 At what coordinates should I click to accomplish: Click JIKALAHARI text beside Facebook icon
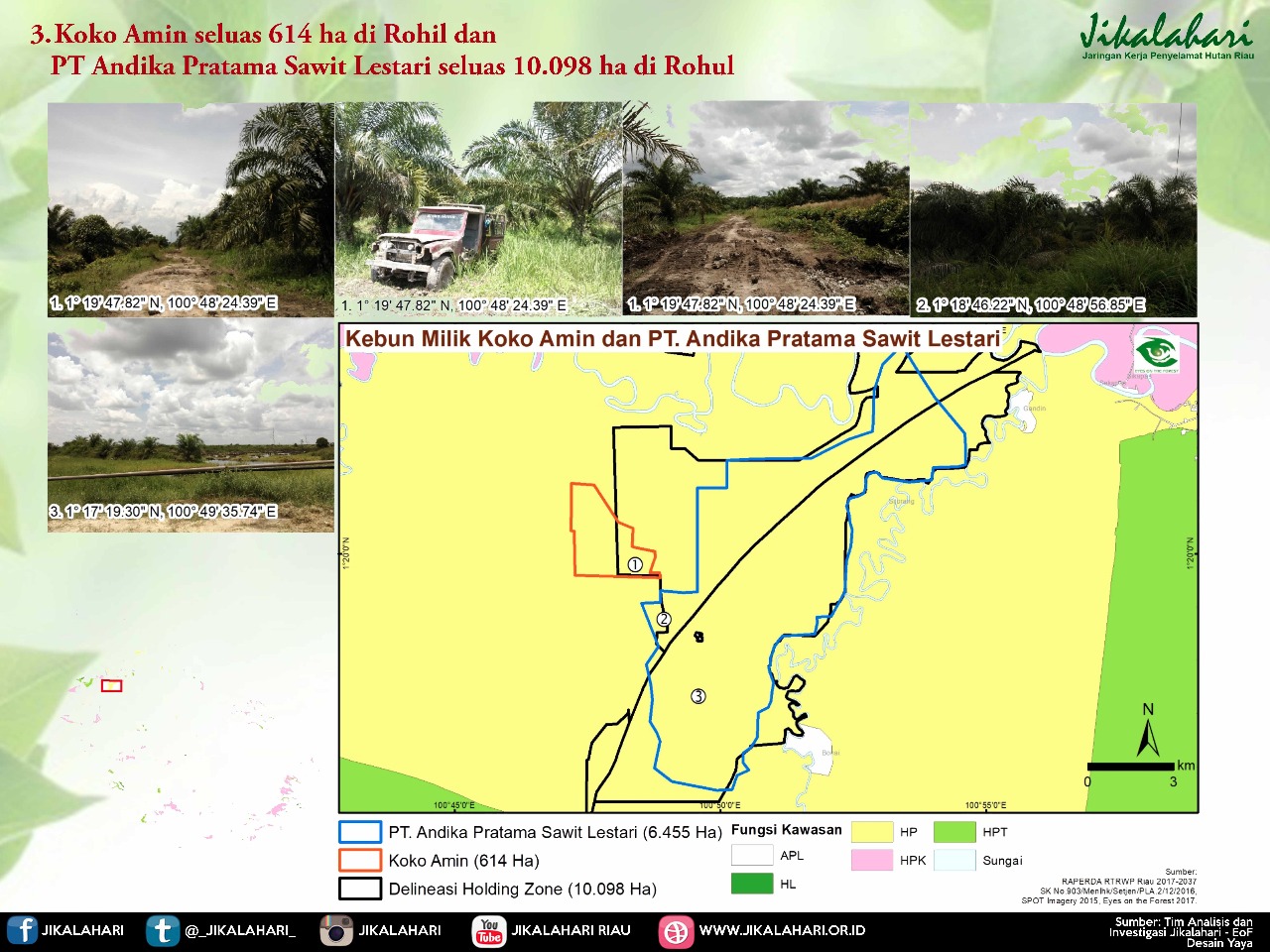coord(82,930)
